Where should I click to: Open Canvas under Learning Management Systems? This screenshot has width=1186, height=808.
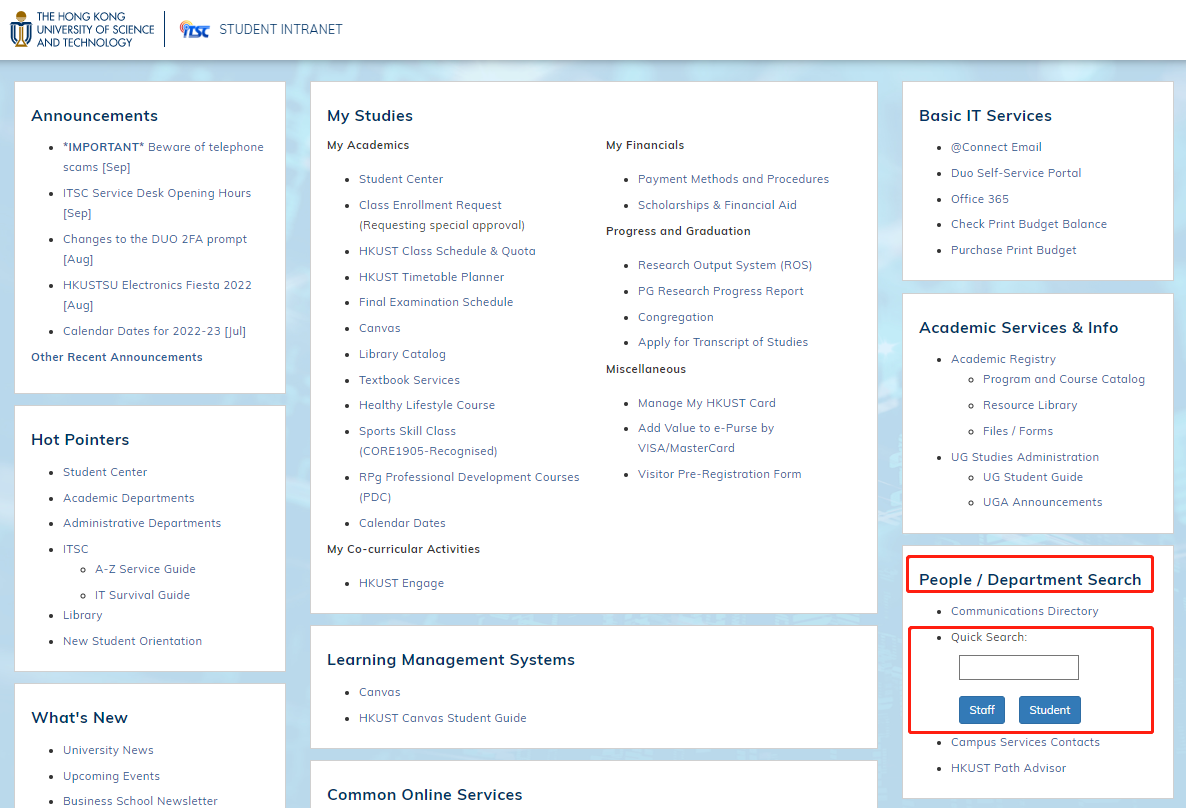(x=380, y=692)
